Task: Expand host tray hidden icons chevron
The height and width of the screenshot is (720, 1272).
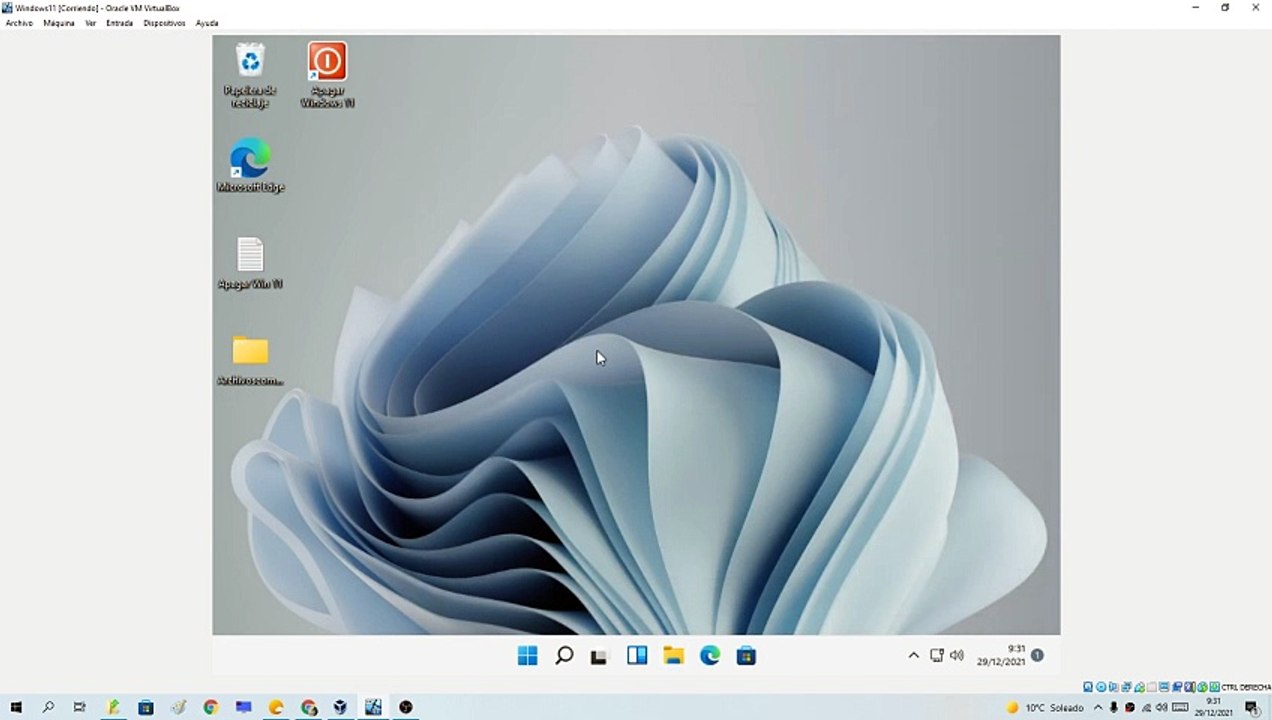Action: click(x=1098, y=707)
